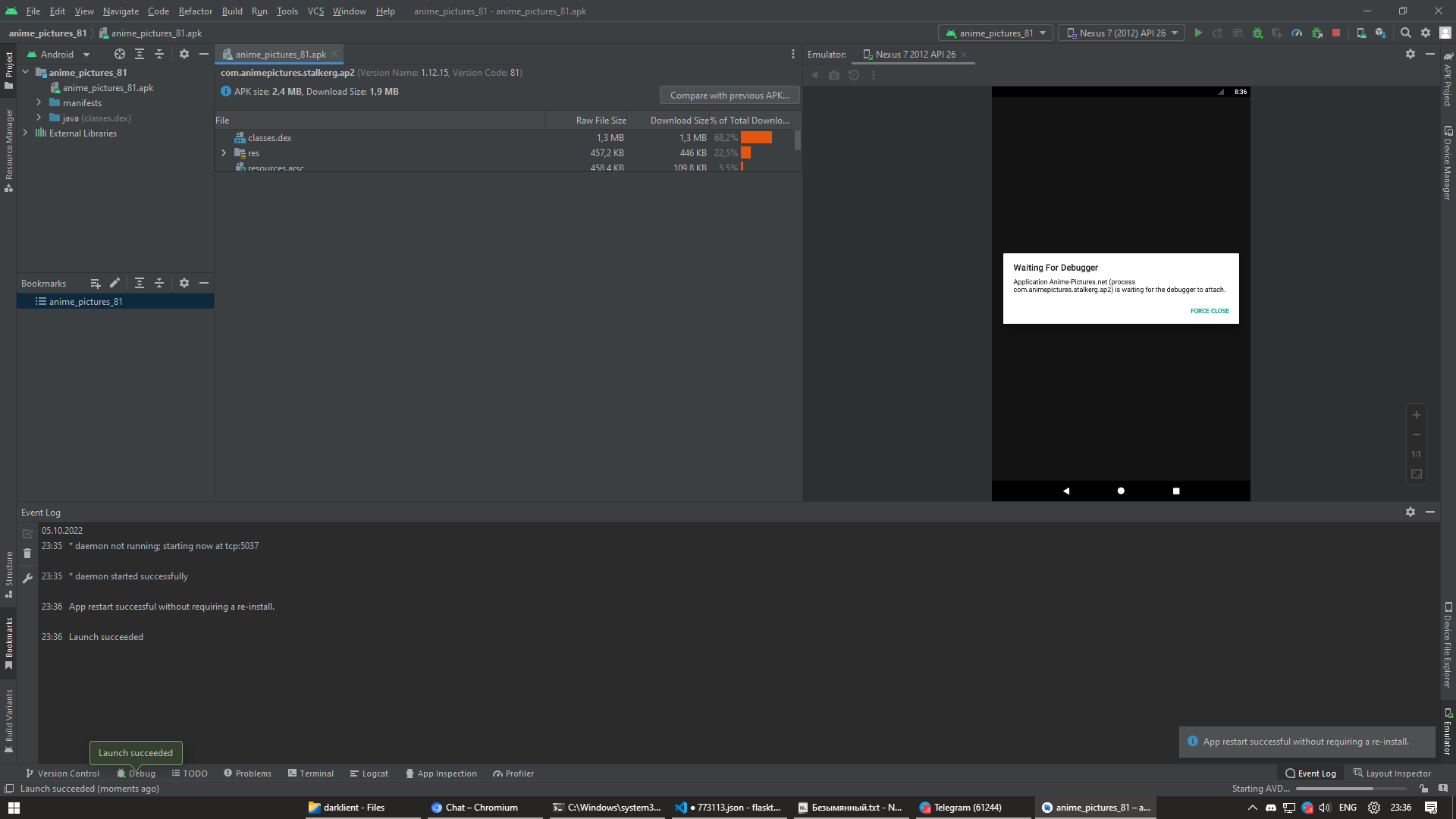Stop the running app with red square
1456x819 pixels.
(x=1336, y=33)
